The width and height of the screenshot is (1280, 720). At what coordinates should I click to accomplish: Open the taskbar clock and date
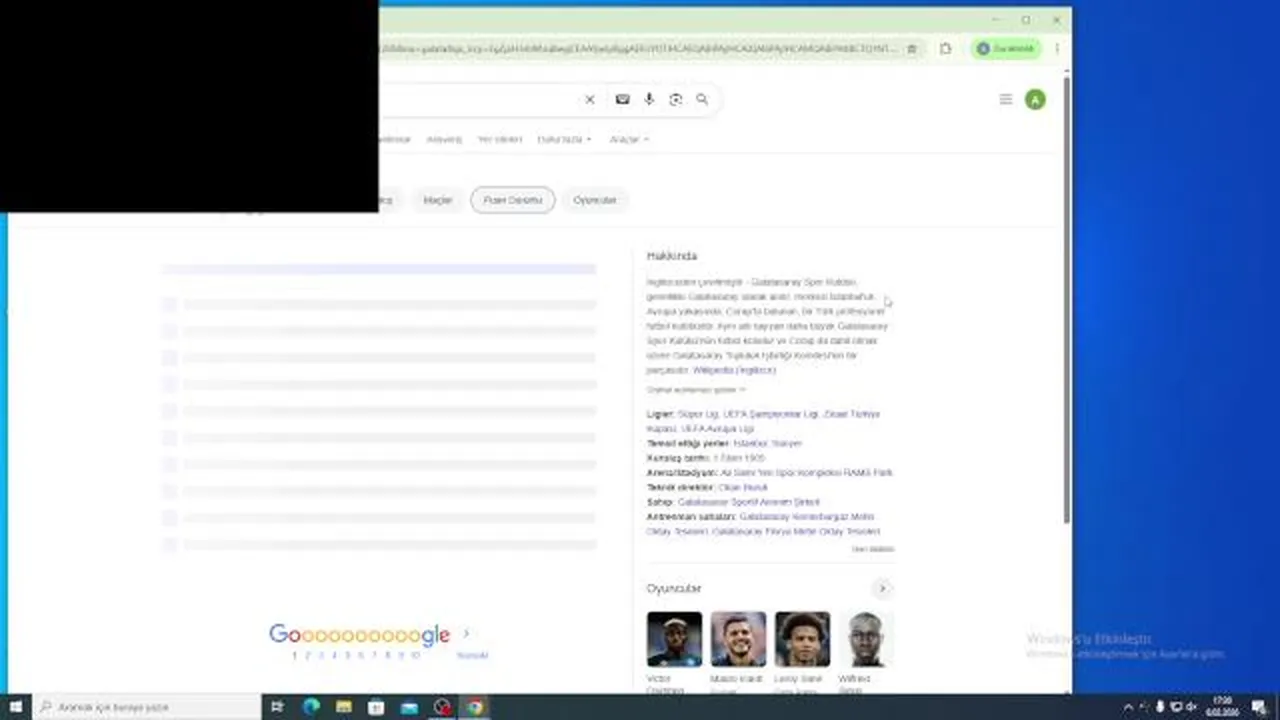click(x=1223, y=707)
